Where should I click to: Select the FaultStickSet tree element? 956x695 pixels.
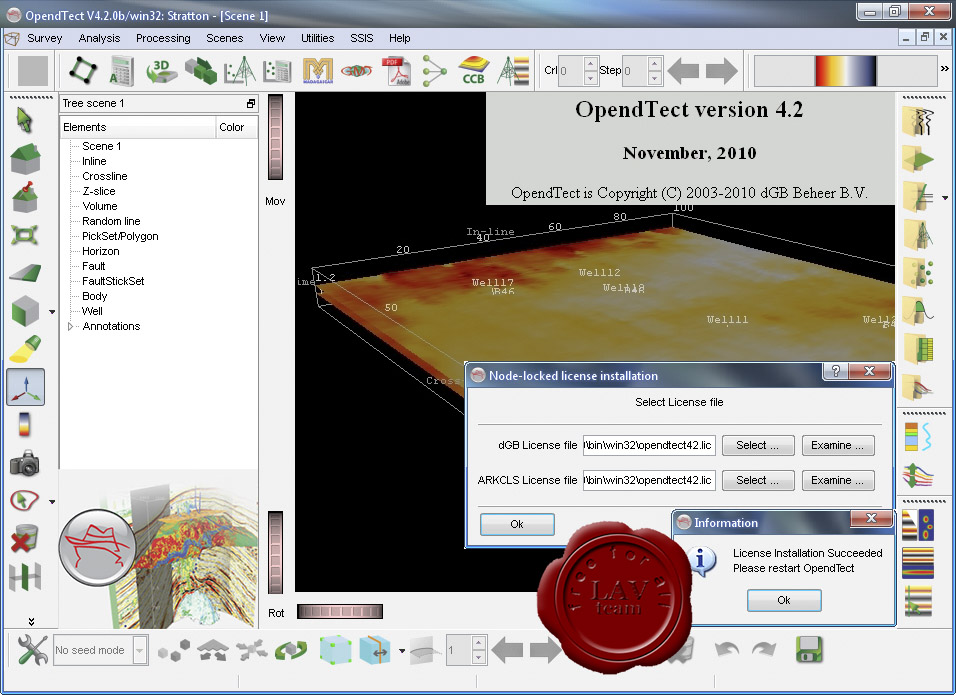tap(113, 281)
